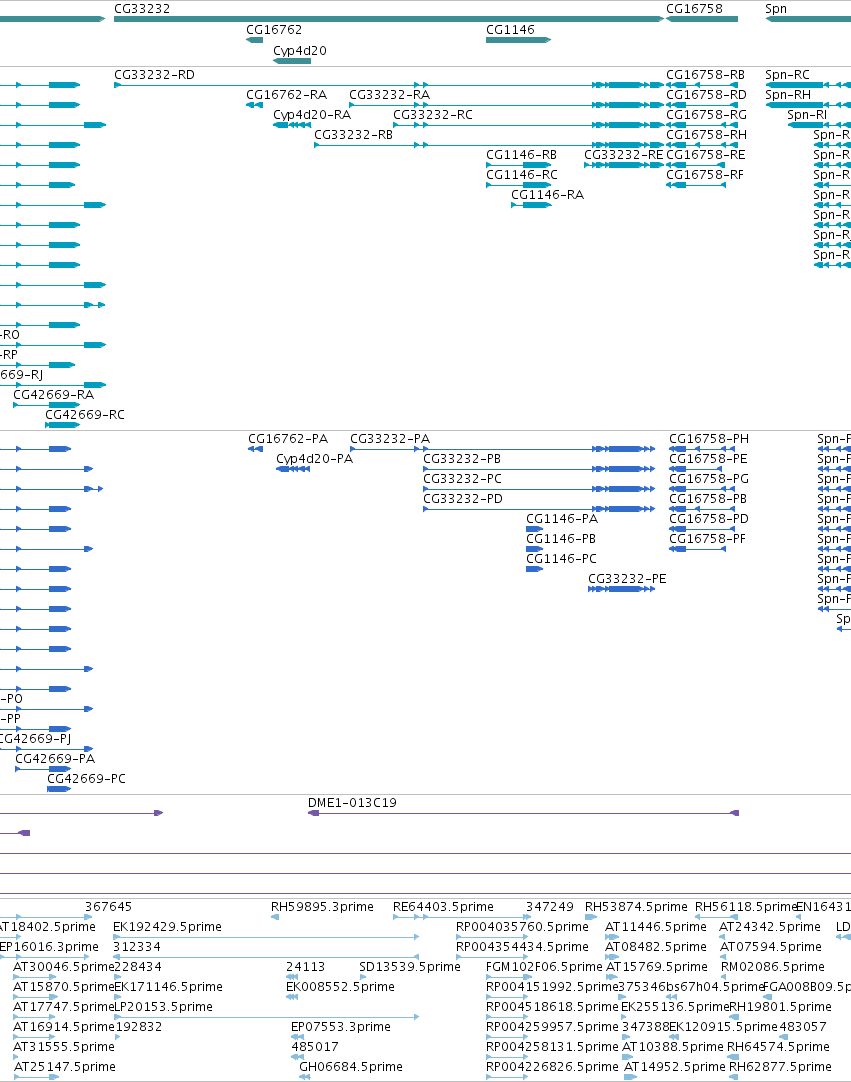Click transcript CG1146-RC
Screen dimensions: 851x1082
click(x=518, y=185)
